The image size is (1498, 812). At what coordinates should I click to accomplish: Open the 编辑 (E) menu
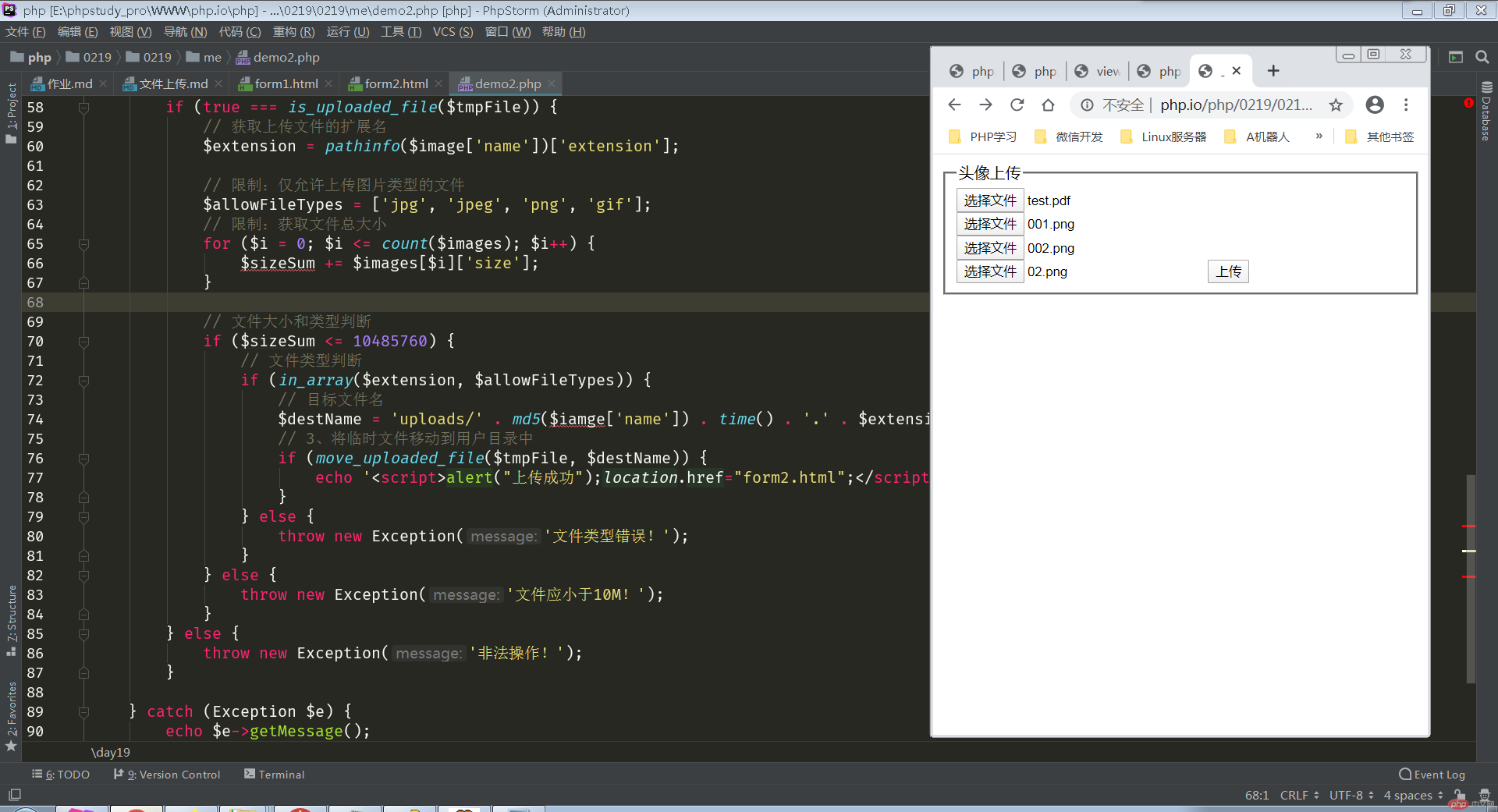point(78,31)
